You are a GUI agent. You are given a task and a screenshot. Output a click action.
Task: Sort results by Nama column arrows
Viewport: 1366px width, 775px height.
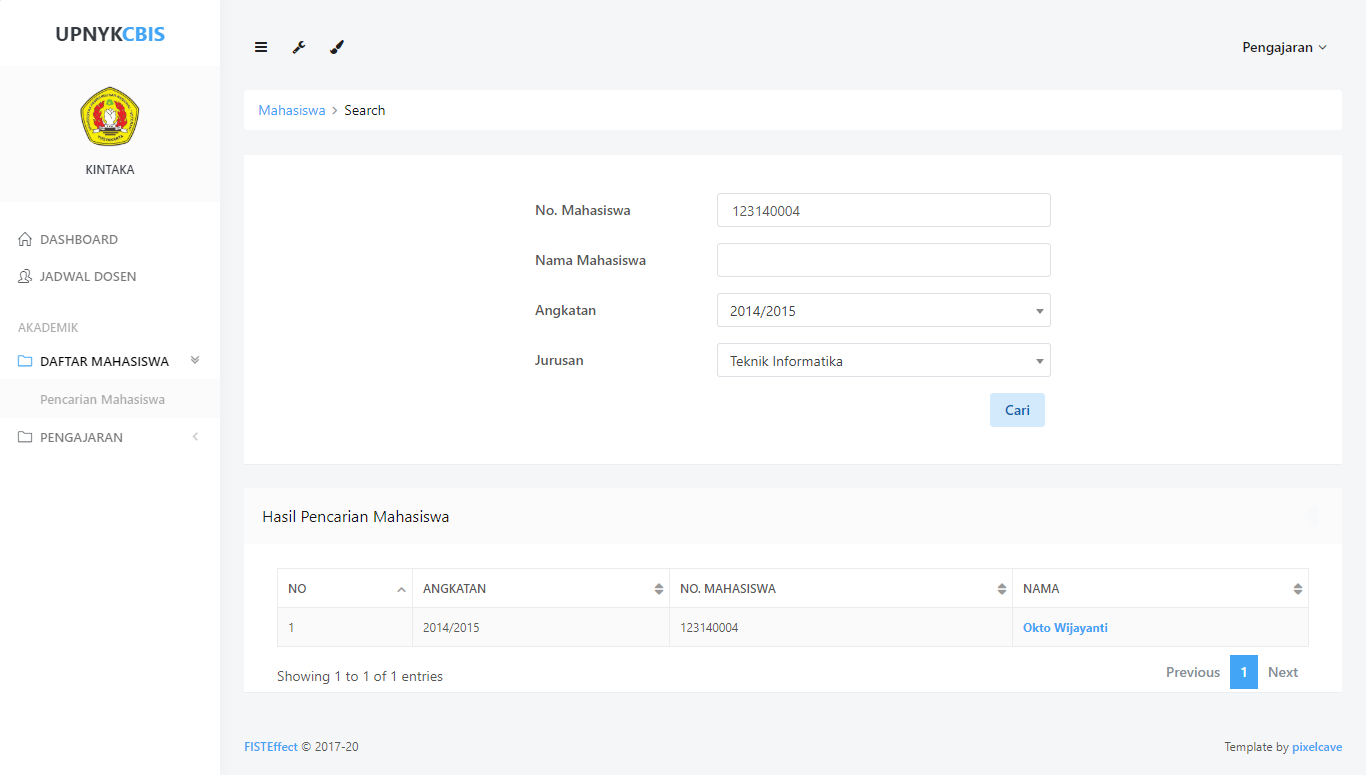pos(1297,589)
